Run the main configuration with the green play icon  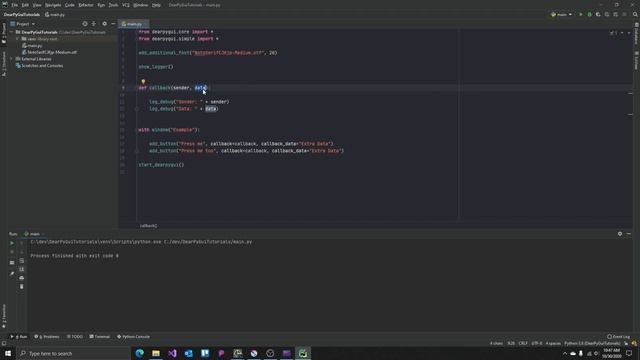click(x=580, y=14)
